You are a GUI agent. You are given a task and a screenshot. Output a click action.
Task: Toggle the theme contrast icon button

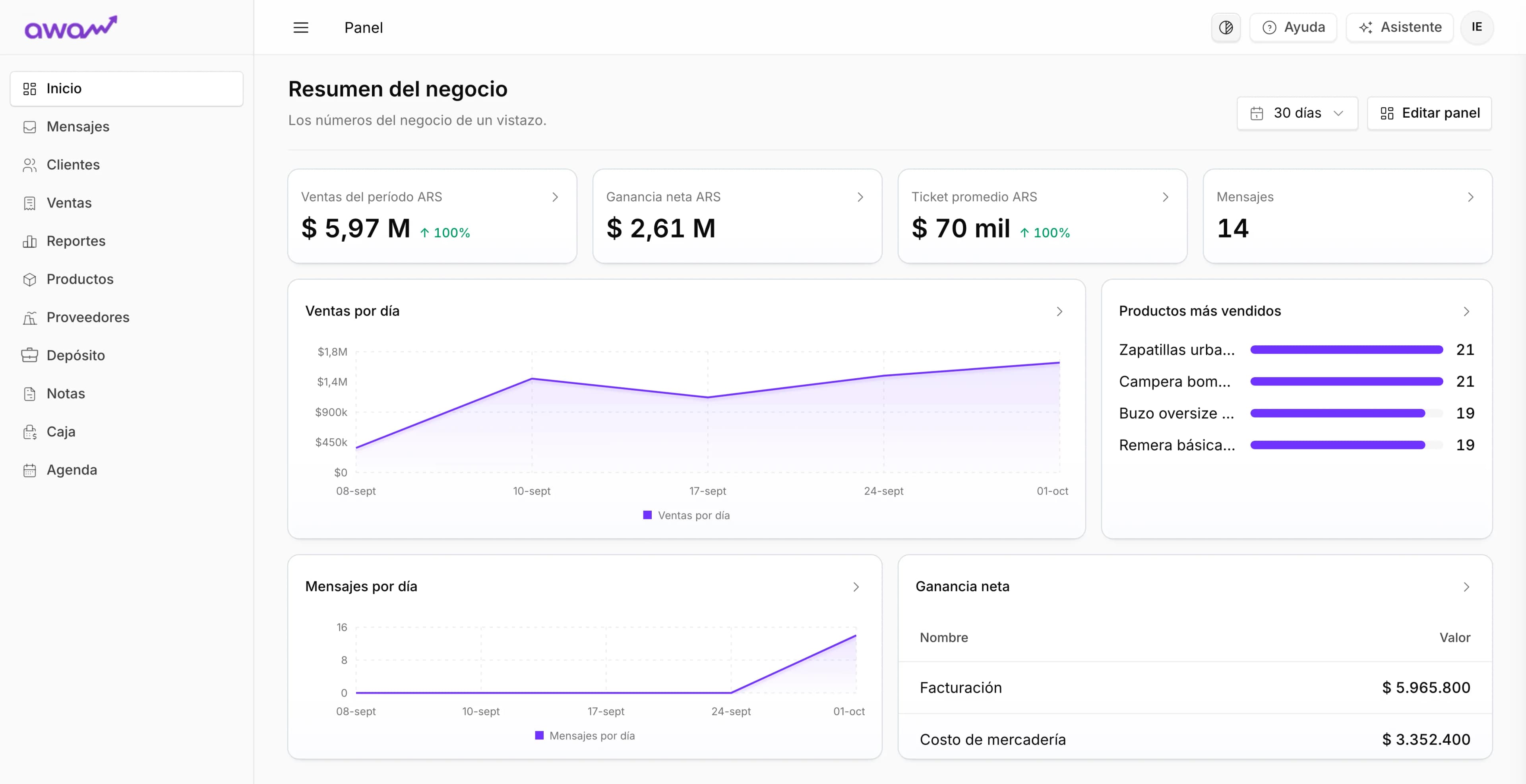coord(1226,27)
